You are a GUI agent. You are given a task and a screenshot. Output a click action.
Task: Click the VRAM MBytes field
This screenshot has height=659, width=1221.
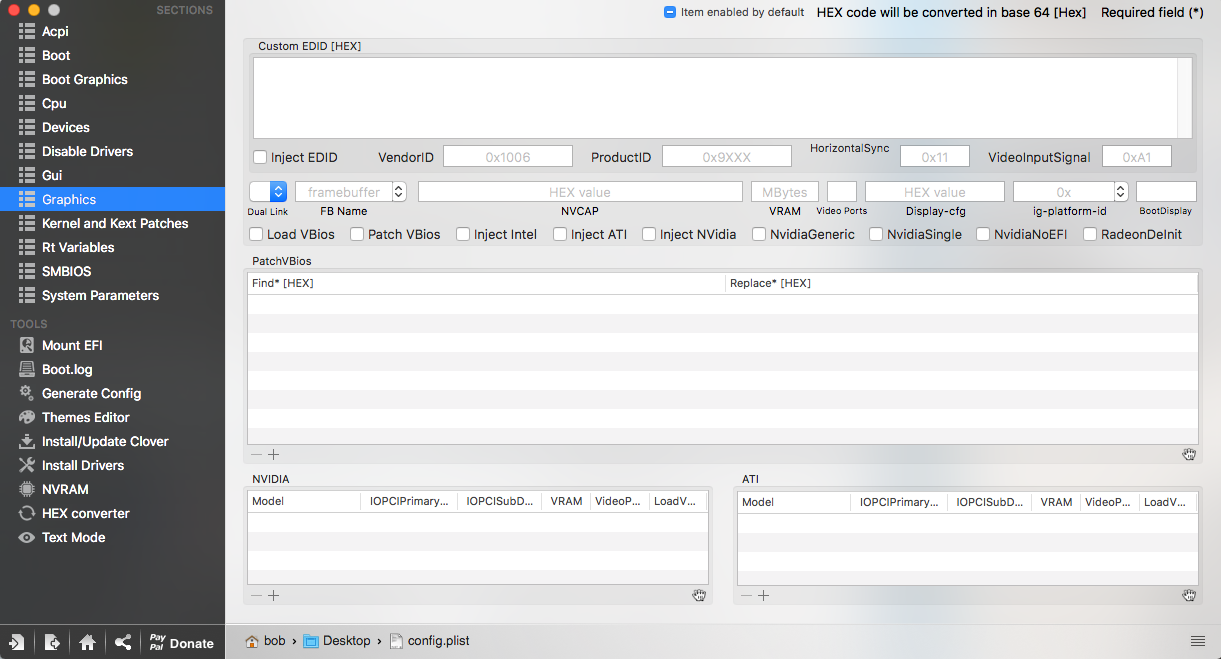click(785, 191)
